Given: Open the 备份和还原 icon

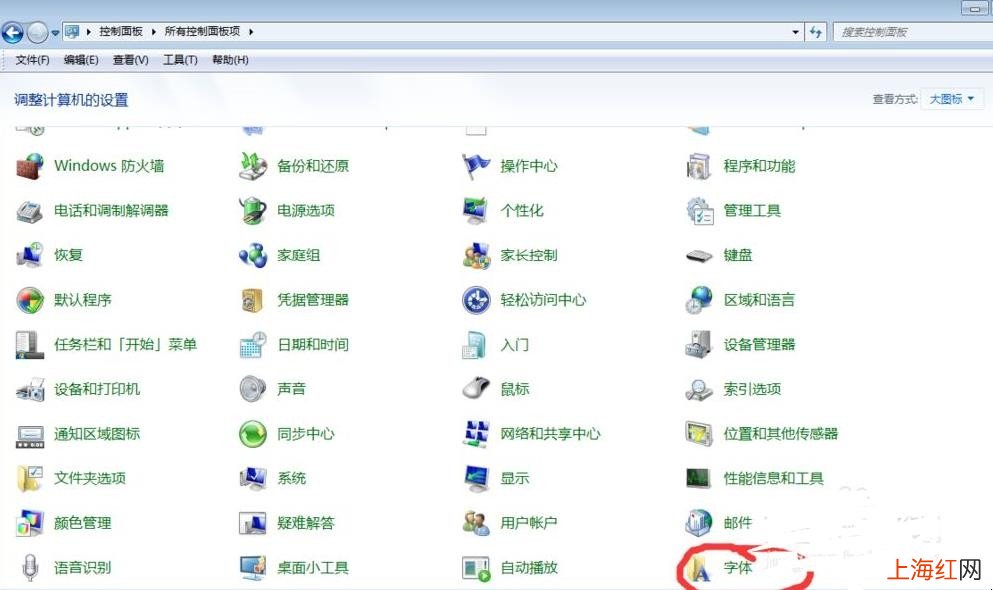Looking at the screenshot, I should [253, 166].
